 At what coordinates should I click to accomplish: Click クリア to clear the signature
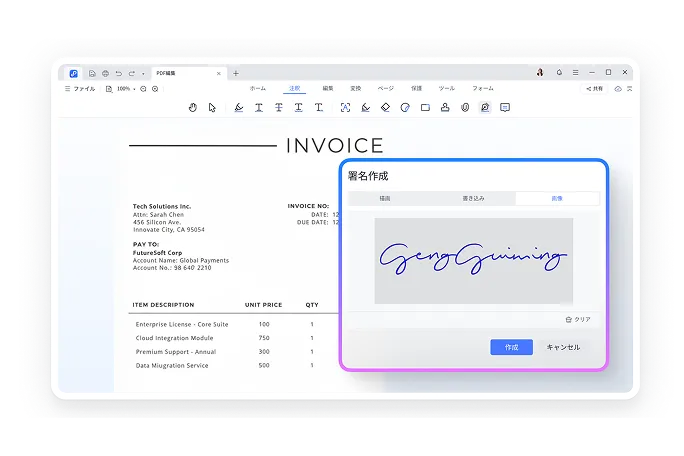point(578,319)
